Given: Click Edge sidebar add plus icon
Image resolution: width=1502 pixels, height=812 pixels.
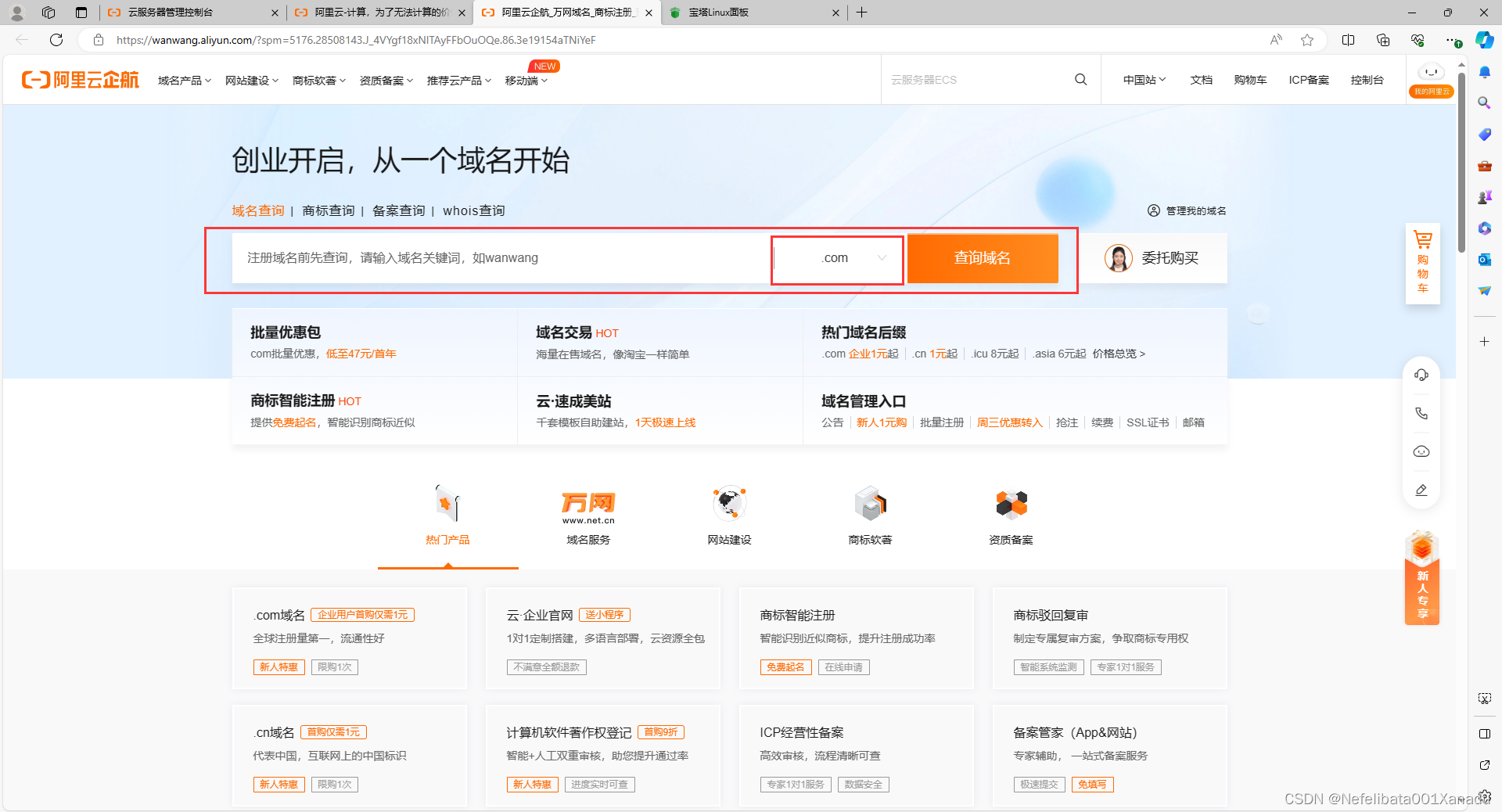Looking at the screenshot, I should coord(1484,342).
